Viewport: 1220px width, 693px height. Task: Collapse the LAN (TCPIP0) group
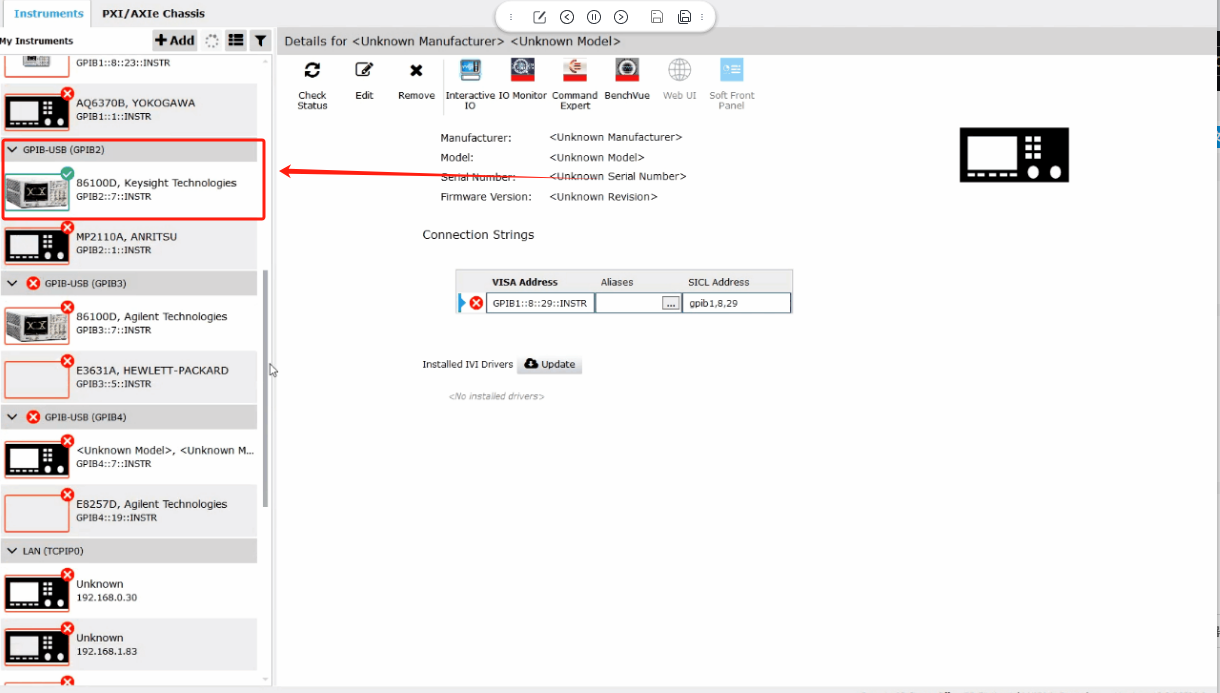coord(12,551)
